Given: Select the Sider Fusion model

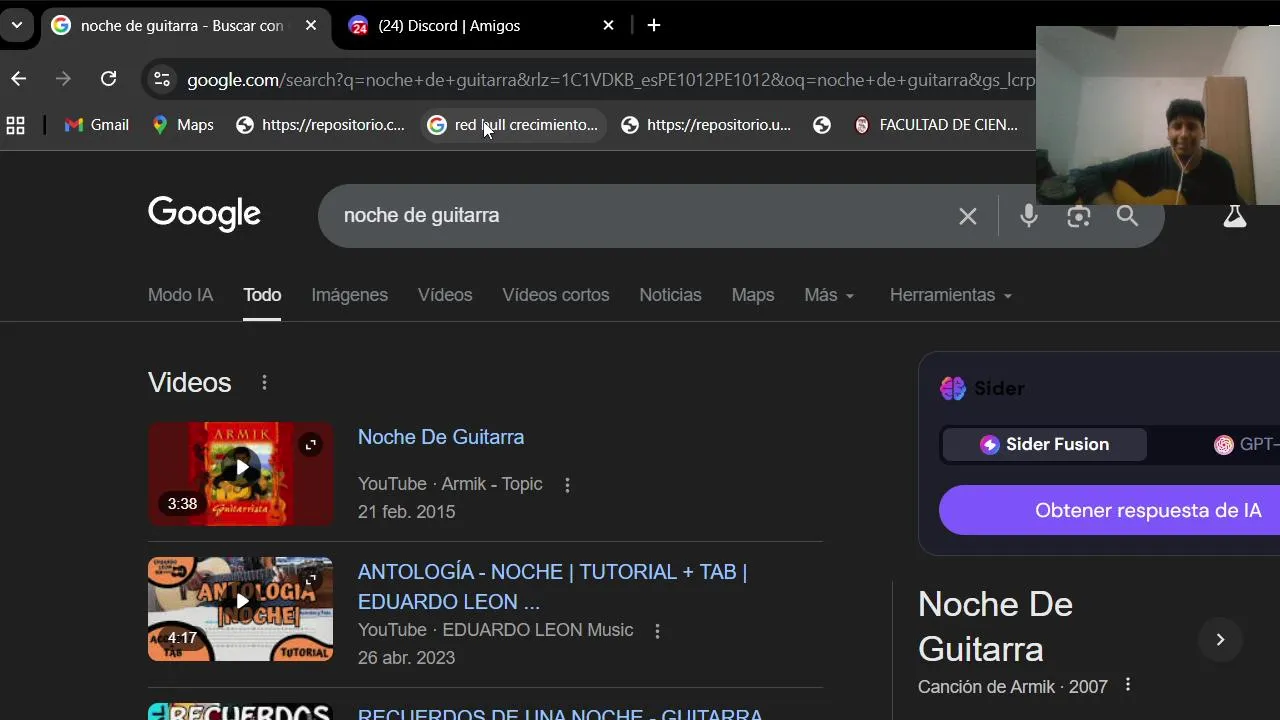Looking at the screenshot, I should pyautogui.click(x=1044, y=444).
